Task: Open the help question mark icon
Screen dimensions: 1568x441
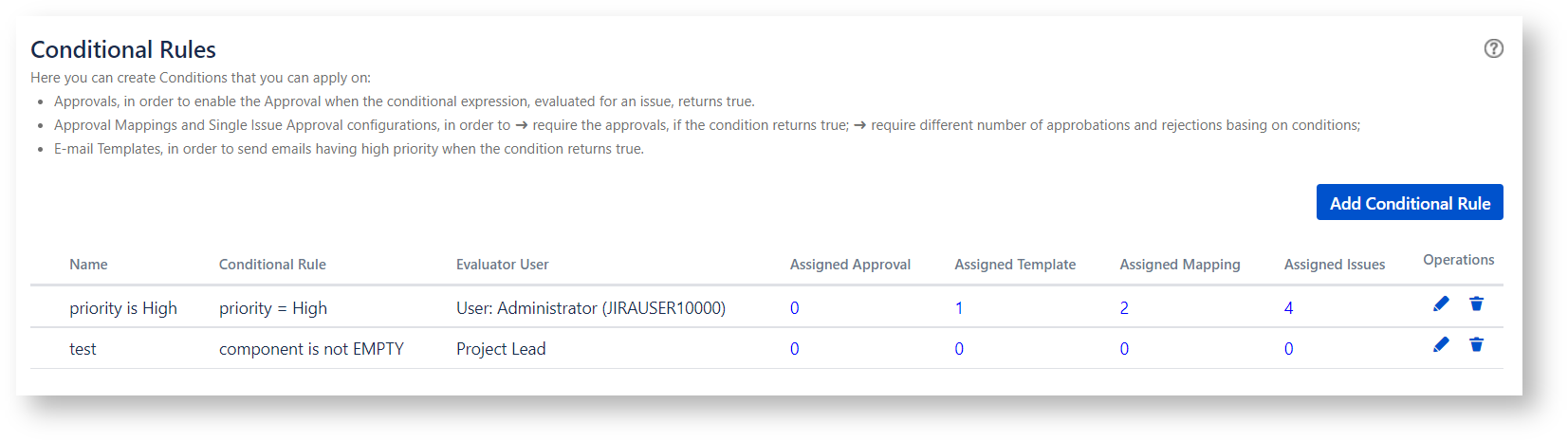Action: 1493,48
